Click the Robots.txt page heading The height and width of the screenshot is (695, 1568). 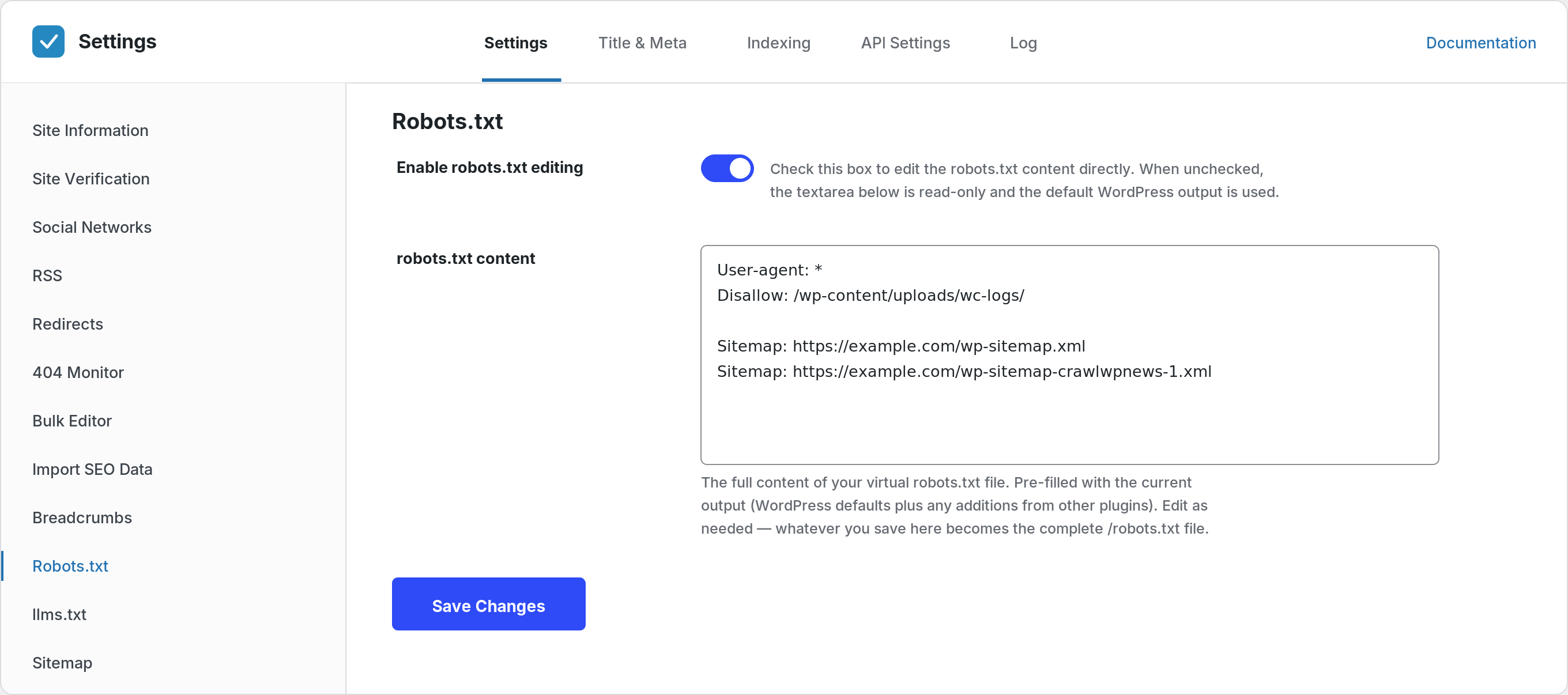click(447, 121)
